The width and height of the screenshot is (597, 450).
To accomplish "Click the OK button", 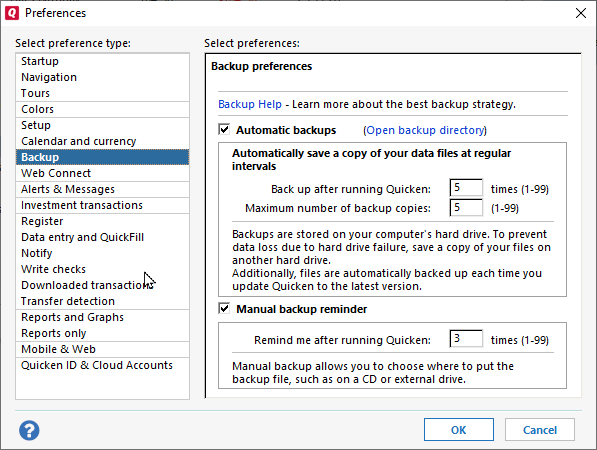I will pyautogui.click(x=459, y=430).
